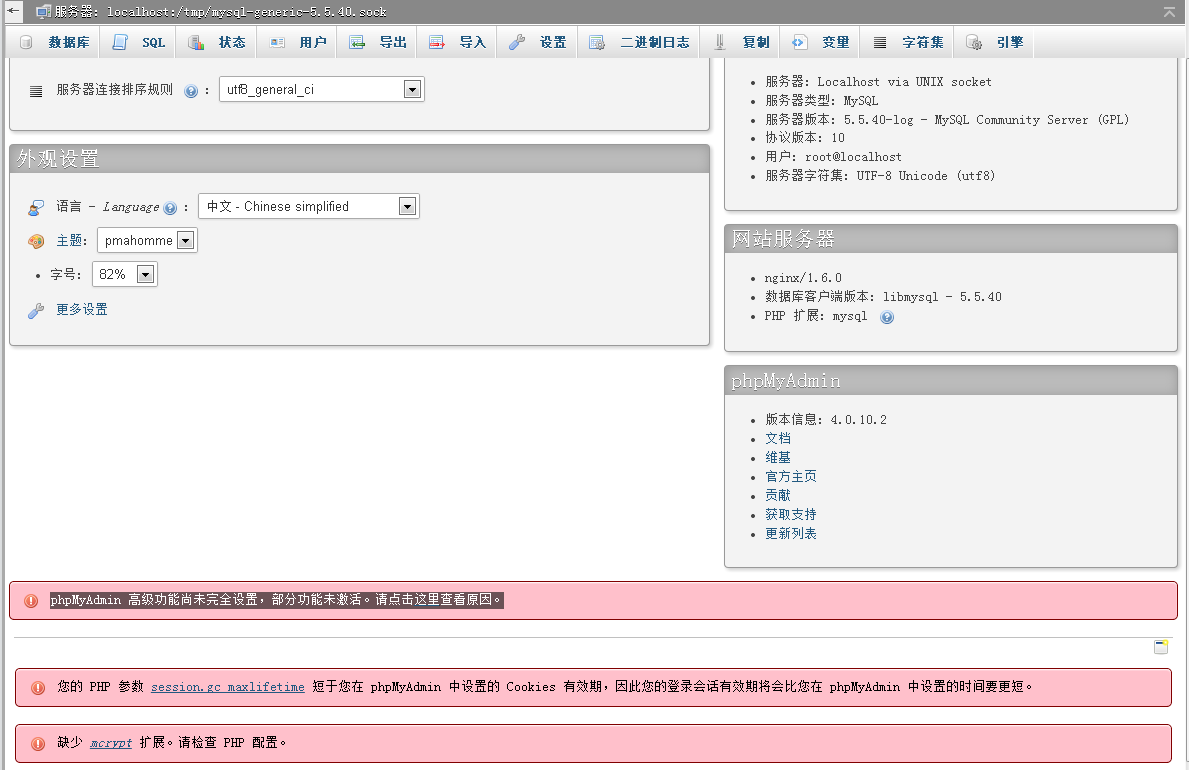Image resolution: width=1189 pixels, height=770 pixels.
Task: Click the 导出 tab export icon
Action: coord(357,42)
